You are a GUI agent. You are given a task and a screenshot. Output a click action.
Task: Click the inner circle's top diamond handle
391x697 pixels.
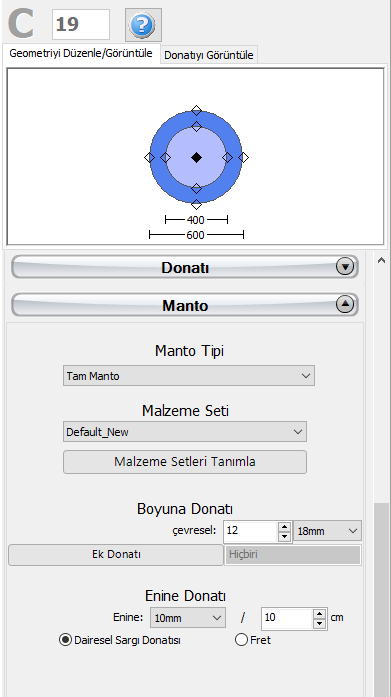[x=196, y=127]
